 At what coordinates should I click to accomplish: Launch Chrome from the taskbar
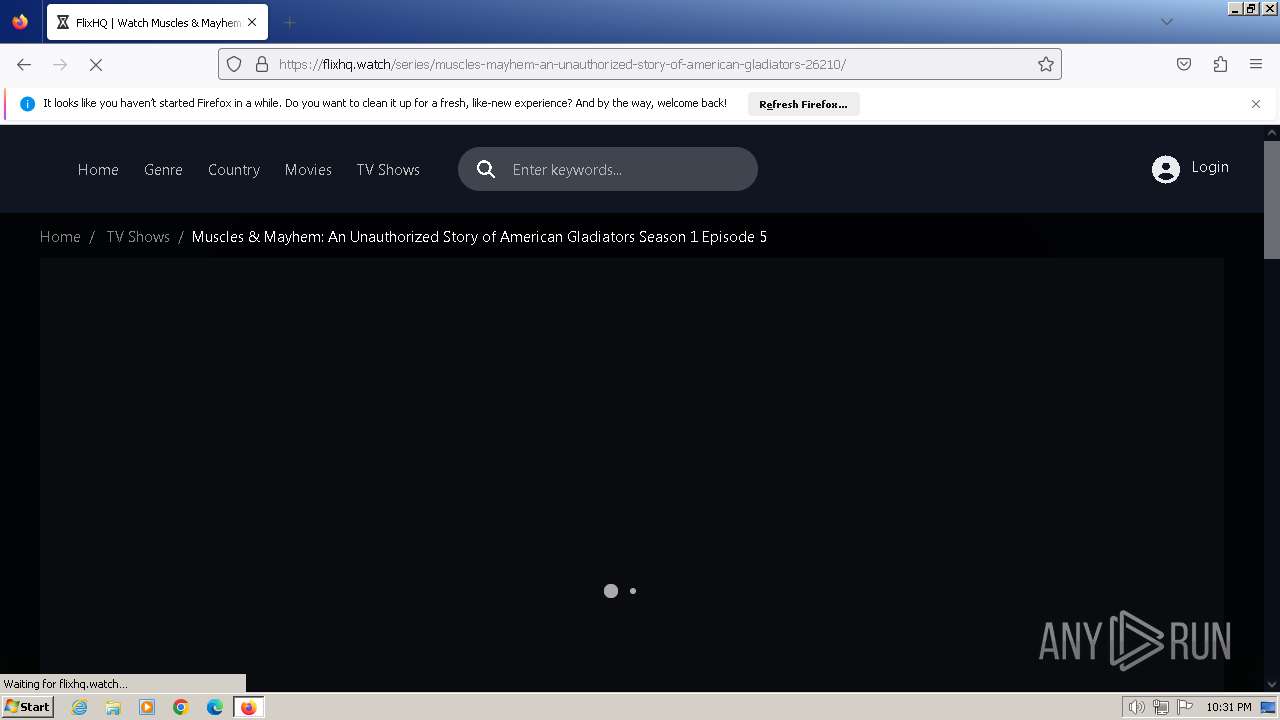point(181,707)
